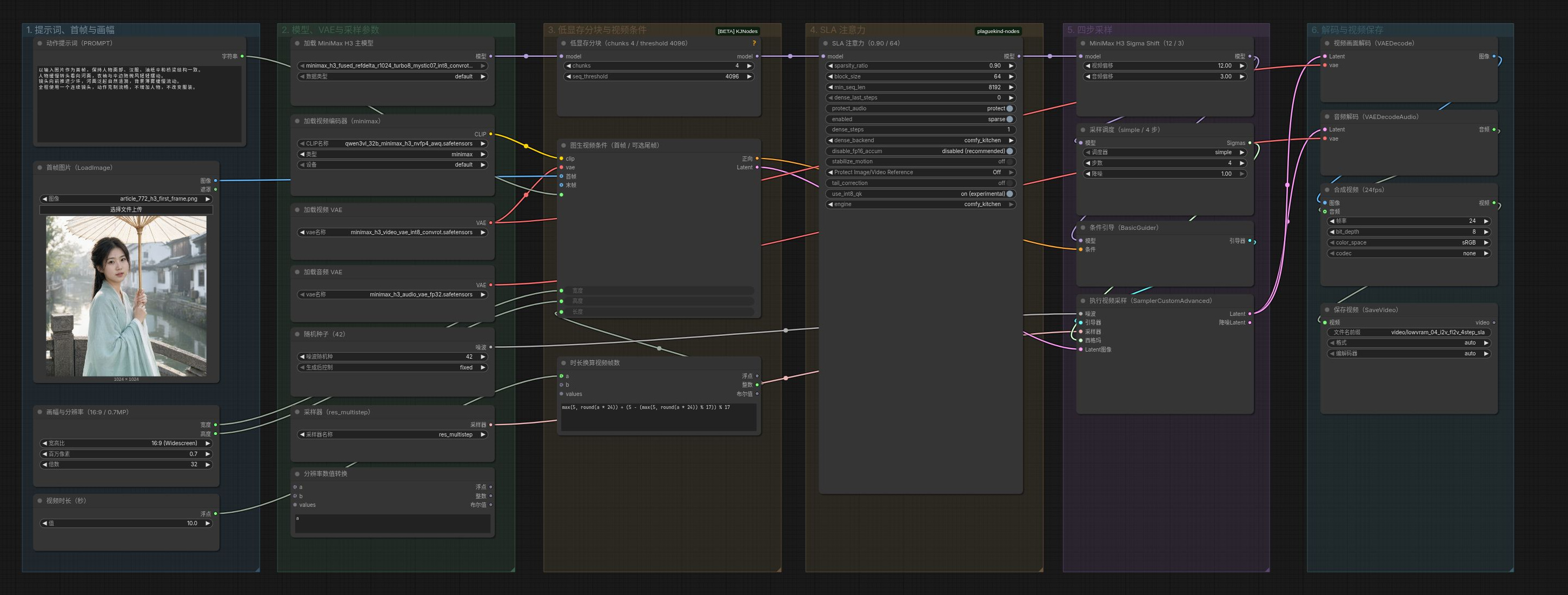Increase chunks value with its right arrow
The height and width of the screenshot is (595, 1568).
749,66
